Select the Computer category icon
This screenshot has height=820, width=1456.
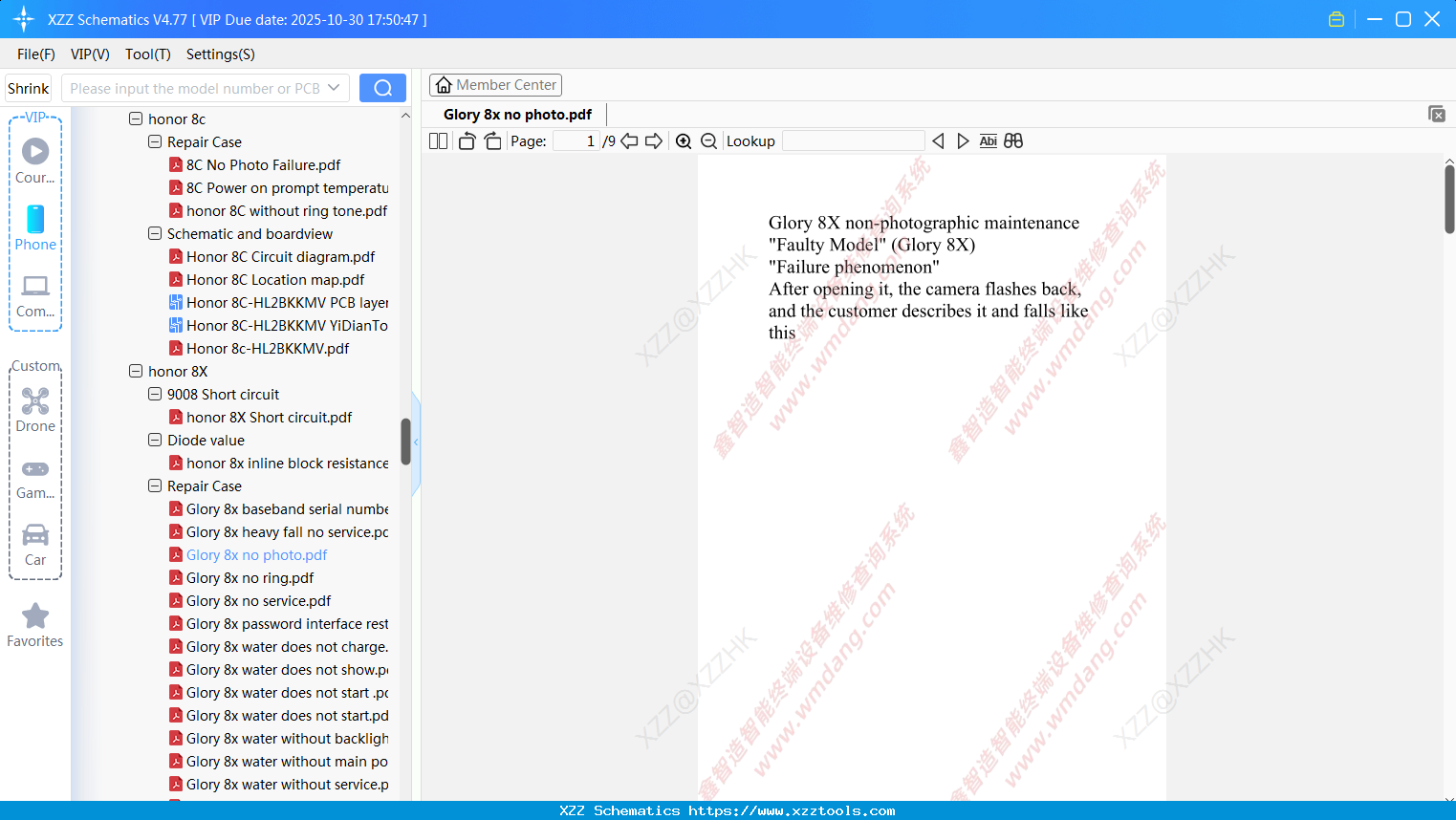click(35, 295)
